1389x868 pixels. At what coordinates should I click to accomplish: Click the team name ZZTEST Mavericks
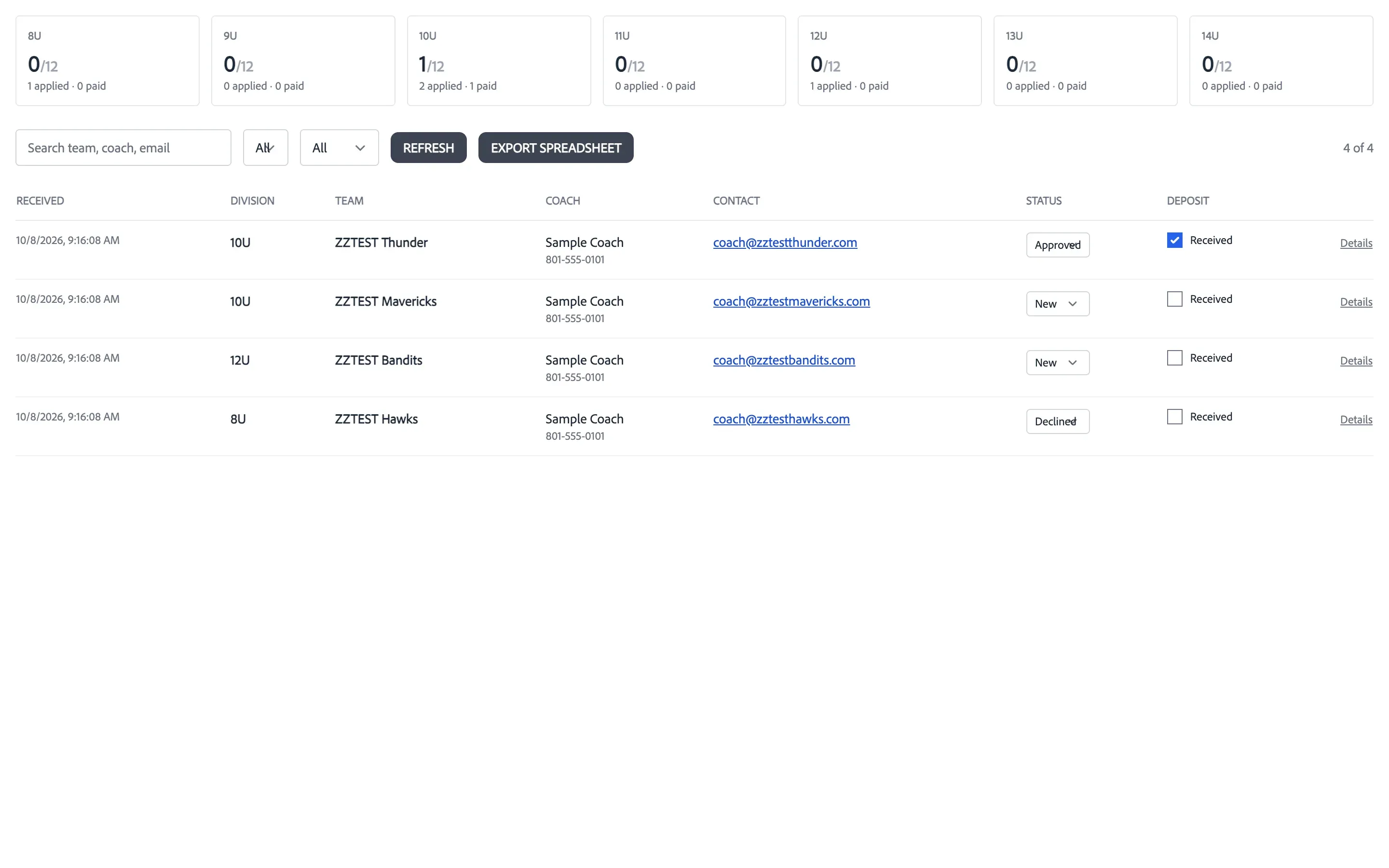386,301
